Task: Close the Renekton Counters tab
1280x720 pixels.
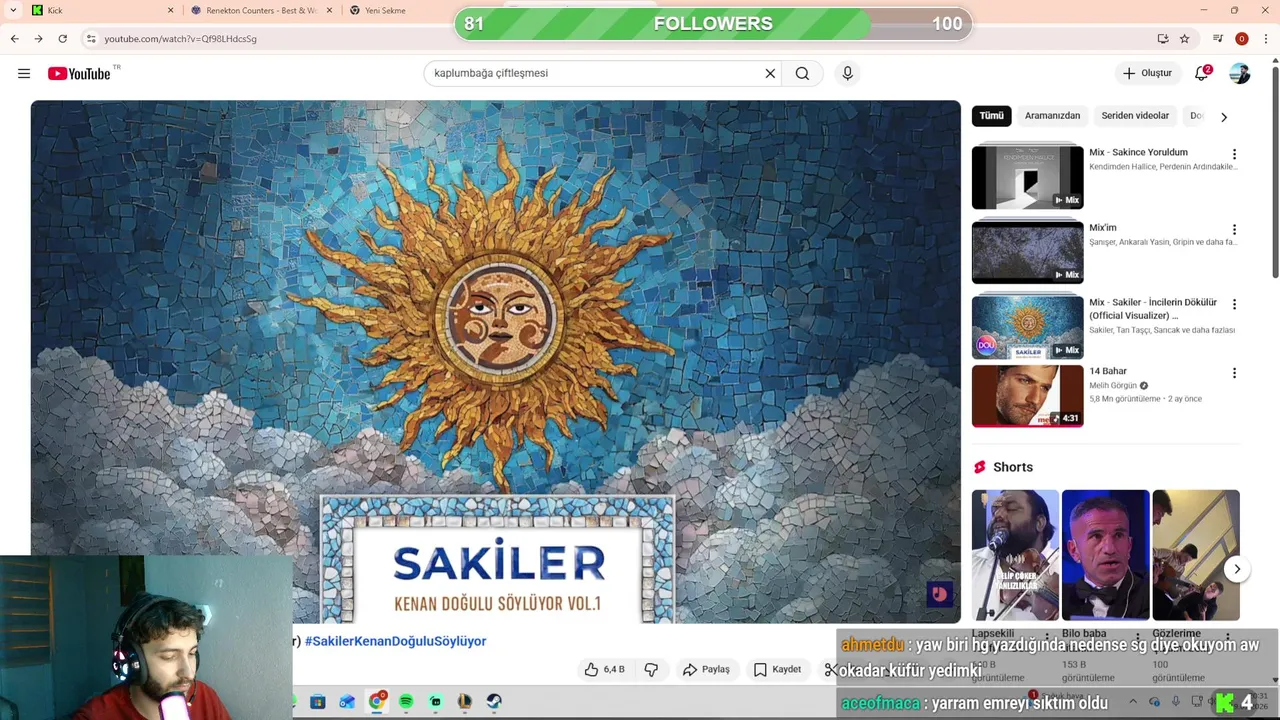Action: pyautogui.click(x=328, y=10)
